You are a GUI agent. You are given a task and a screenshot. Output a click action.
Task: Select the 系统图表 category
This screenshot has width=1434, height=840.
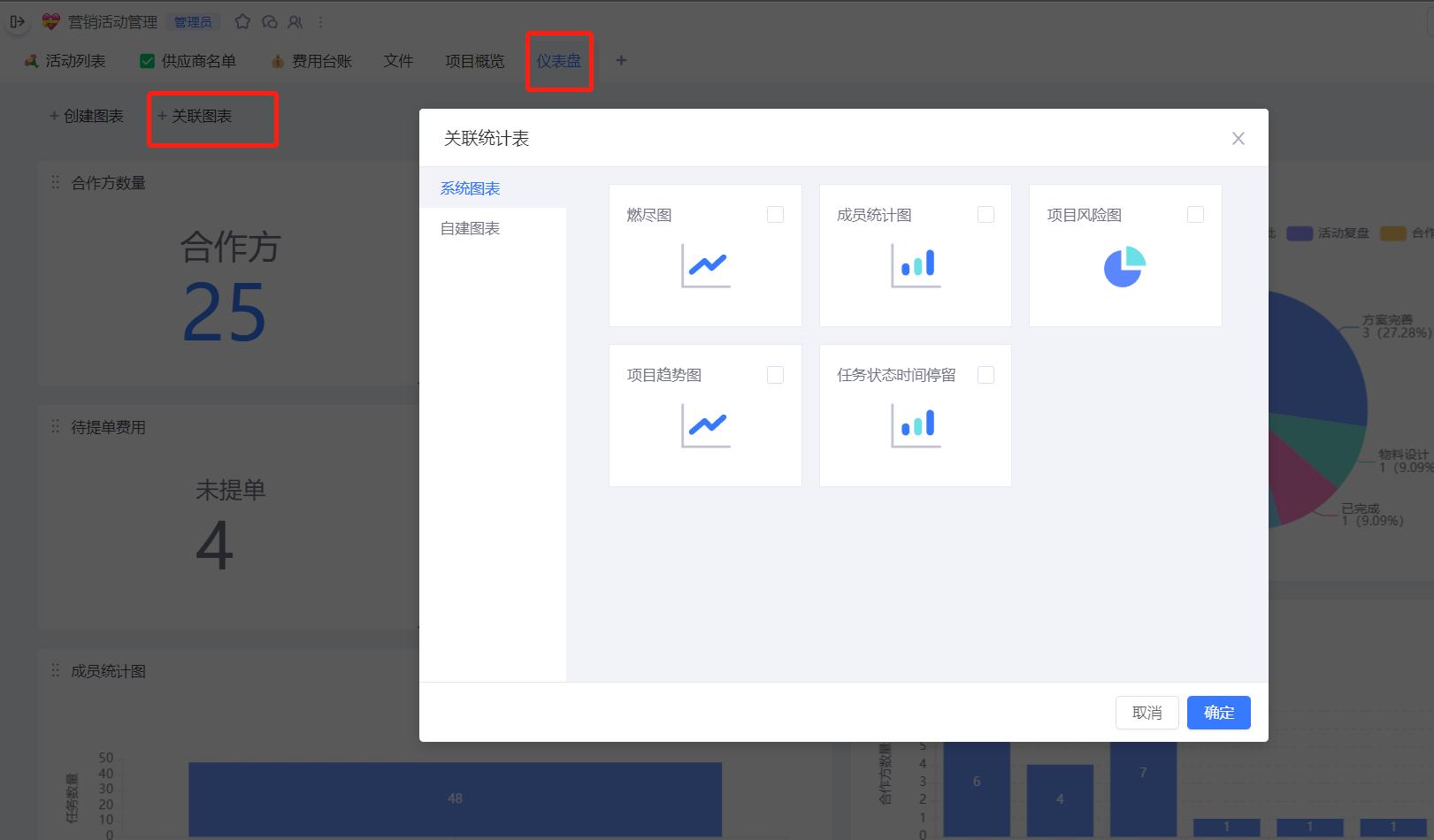click(x=493, y=188)
